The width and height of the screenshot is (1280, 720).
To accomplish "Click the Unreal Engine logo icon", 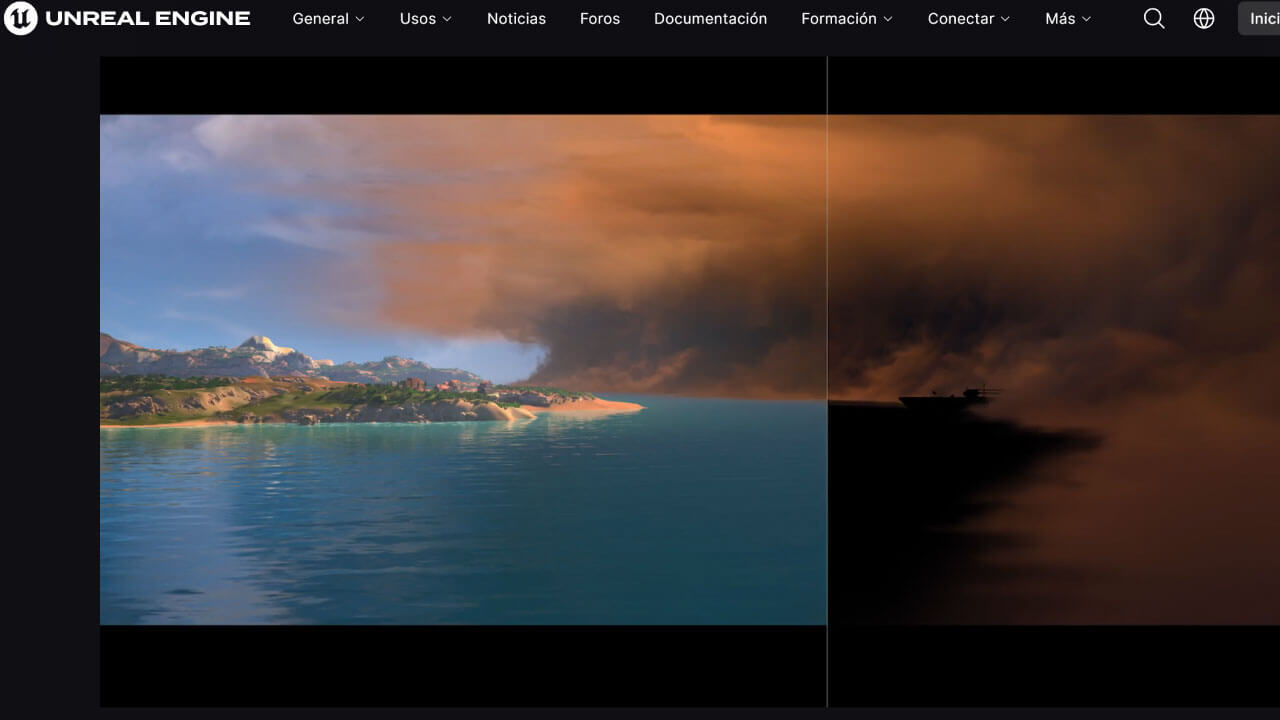I will pos(21,18).
